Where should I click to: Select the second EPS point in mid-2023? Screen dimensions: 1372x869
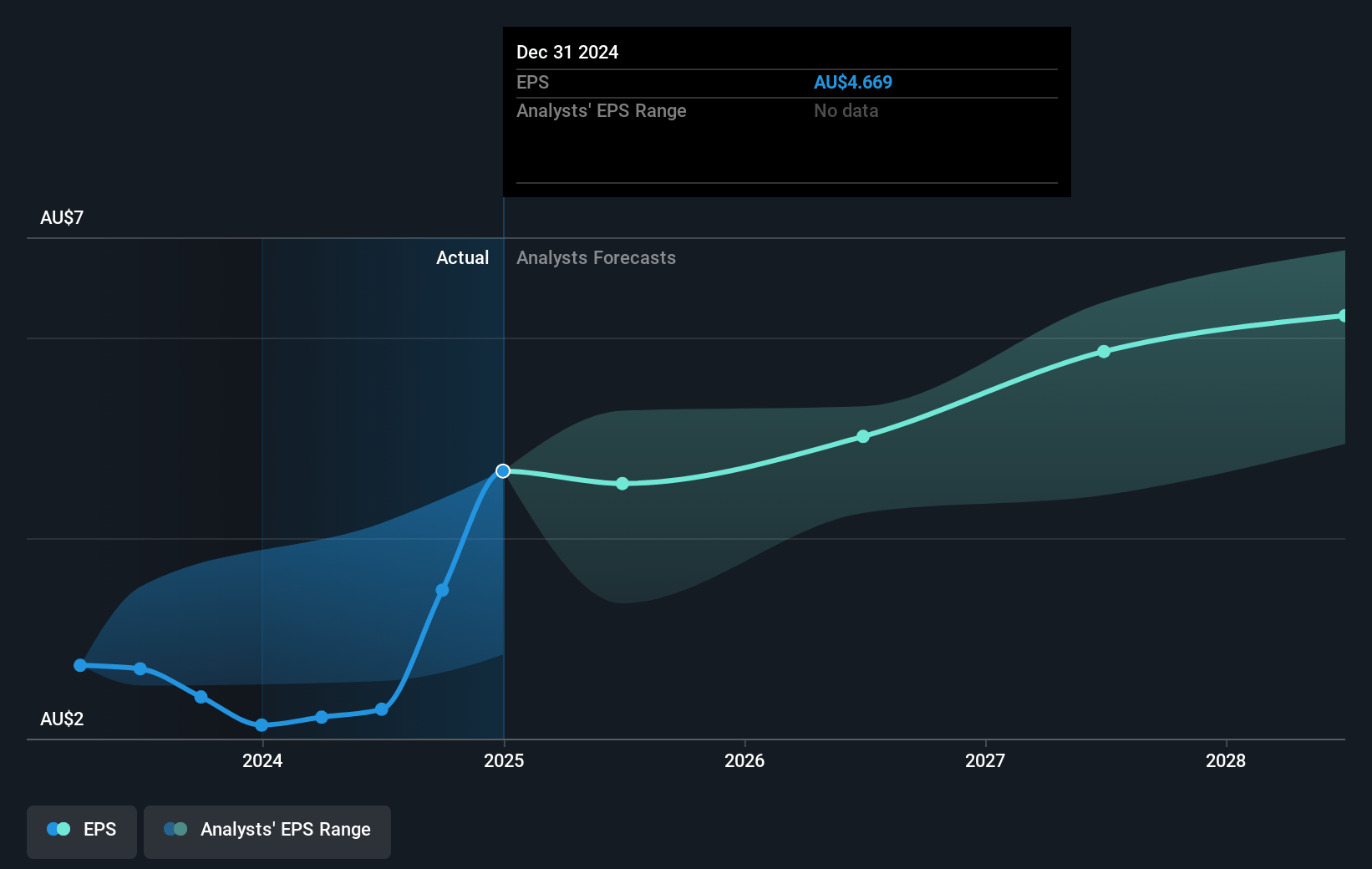coord(140,668)
